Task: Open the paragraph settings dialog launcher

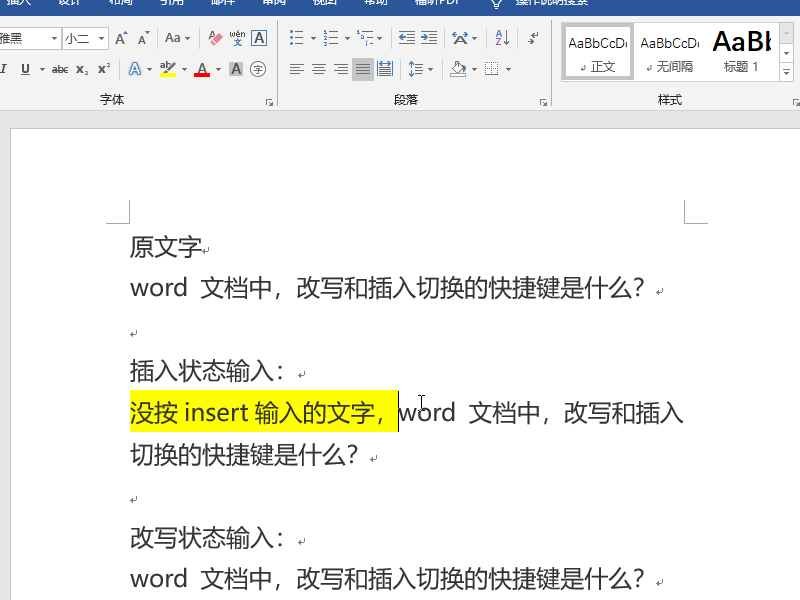Action: pos(543,103)
